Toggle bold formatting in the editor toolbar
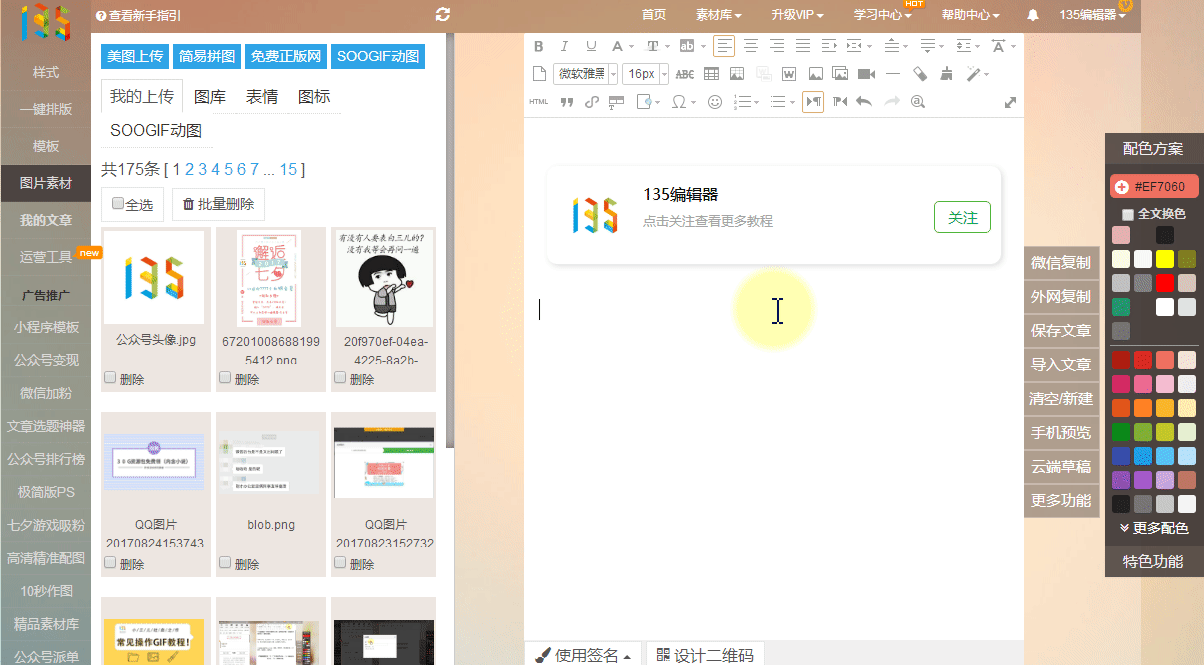This screenshot has width=1204, height=665. (x=539, y=46)
